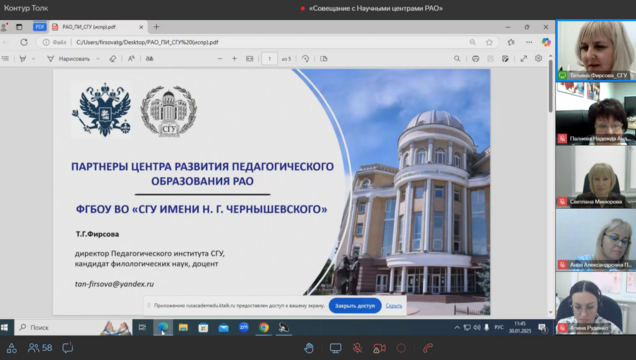The image size is (636, 360).
Task: Click the screen sharing monitor icon
Action: click(x=335, y=348)
